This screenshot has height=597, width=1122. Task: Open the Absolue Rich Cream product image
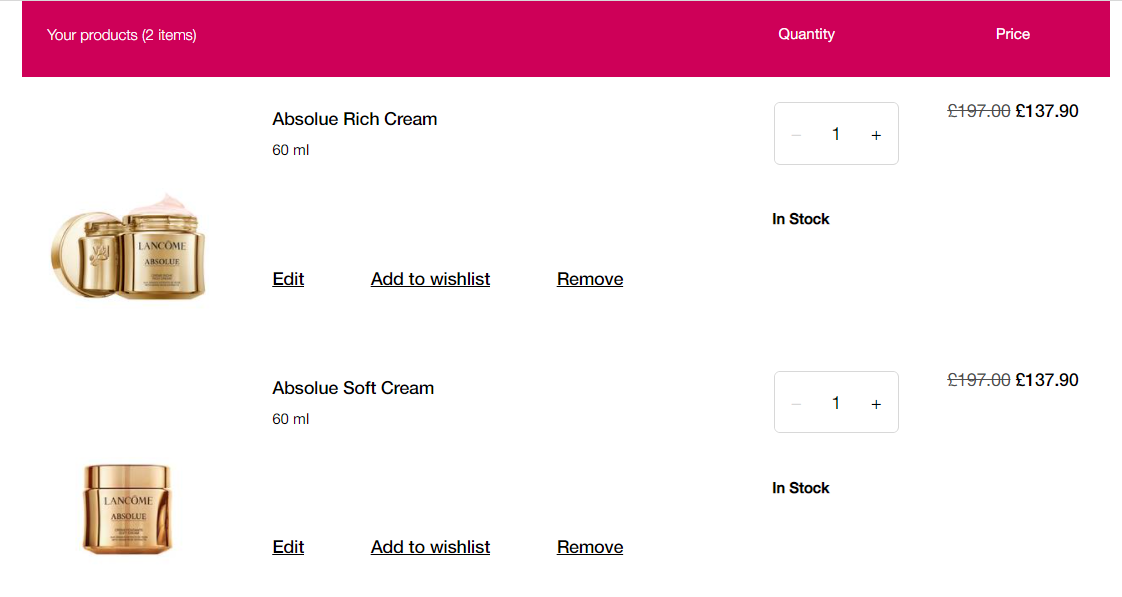[x=128, y=246]
